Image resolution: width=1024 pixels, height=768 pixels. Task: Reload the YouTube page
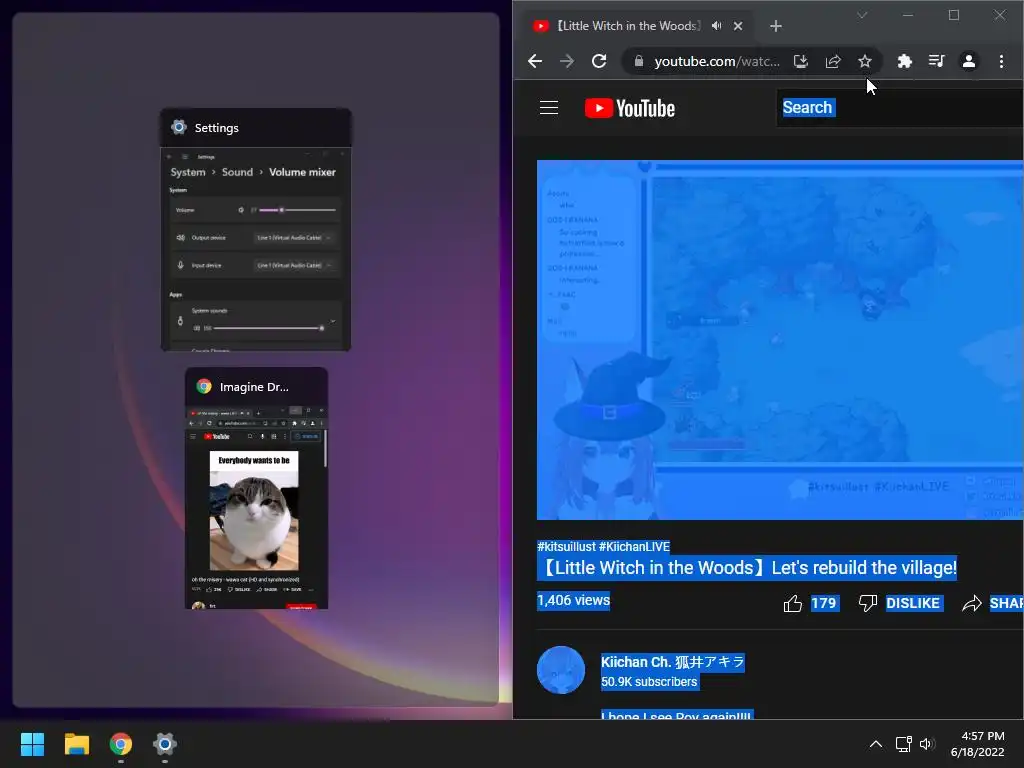click(x=599, y=61)
